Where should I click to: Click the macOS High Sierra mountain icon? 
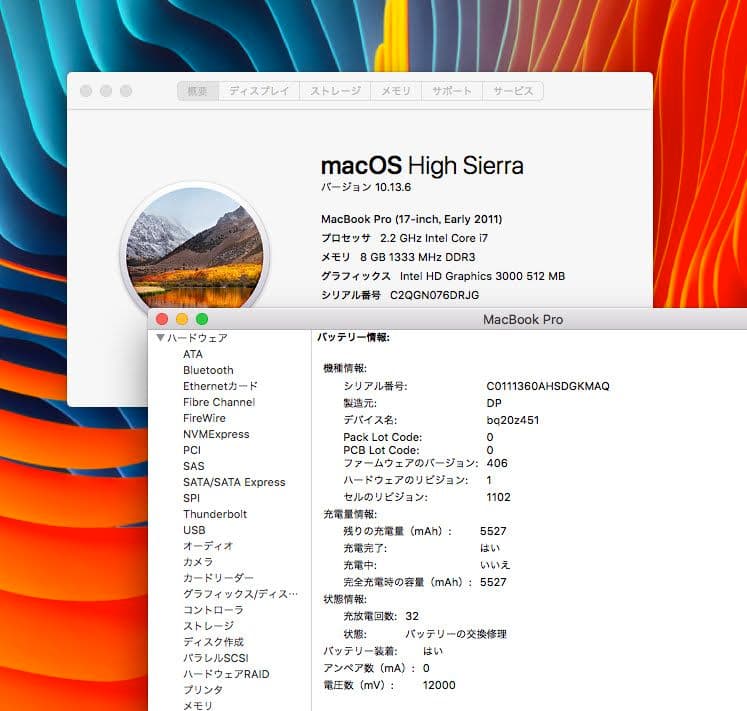point(194,248)
